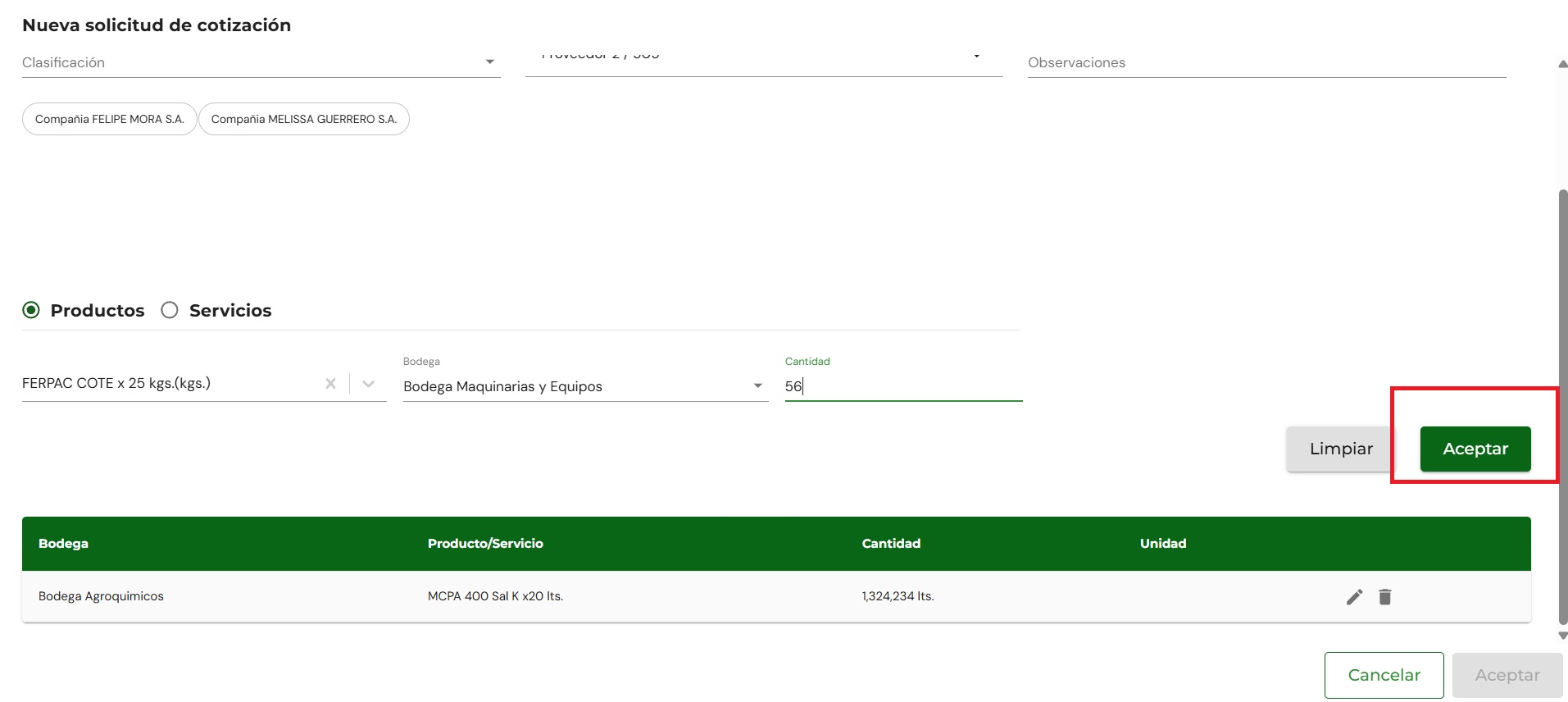1568x702 pixels.
Task: Open the Clasificación dropdown
Action: (490, 62)
